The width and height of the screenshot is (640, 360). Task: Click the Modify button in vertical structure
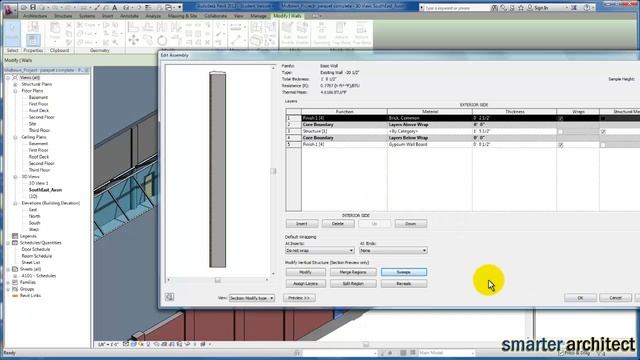coord(306,272)
